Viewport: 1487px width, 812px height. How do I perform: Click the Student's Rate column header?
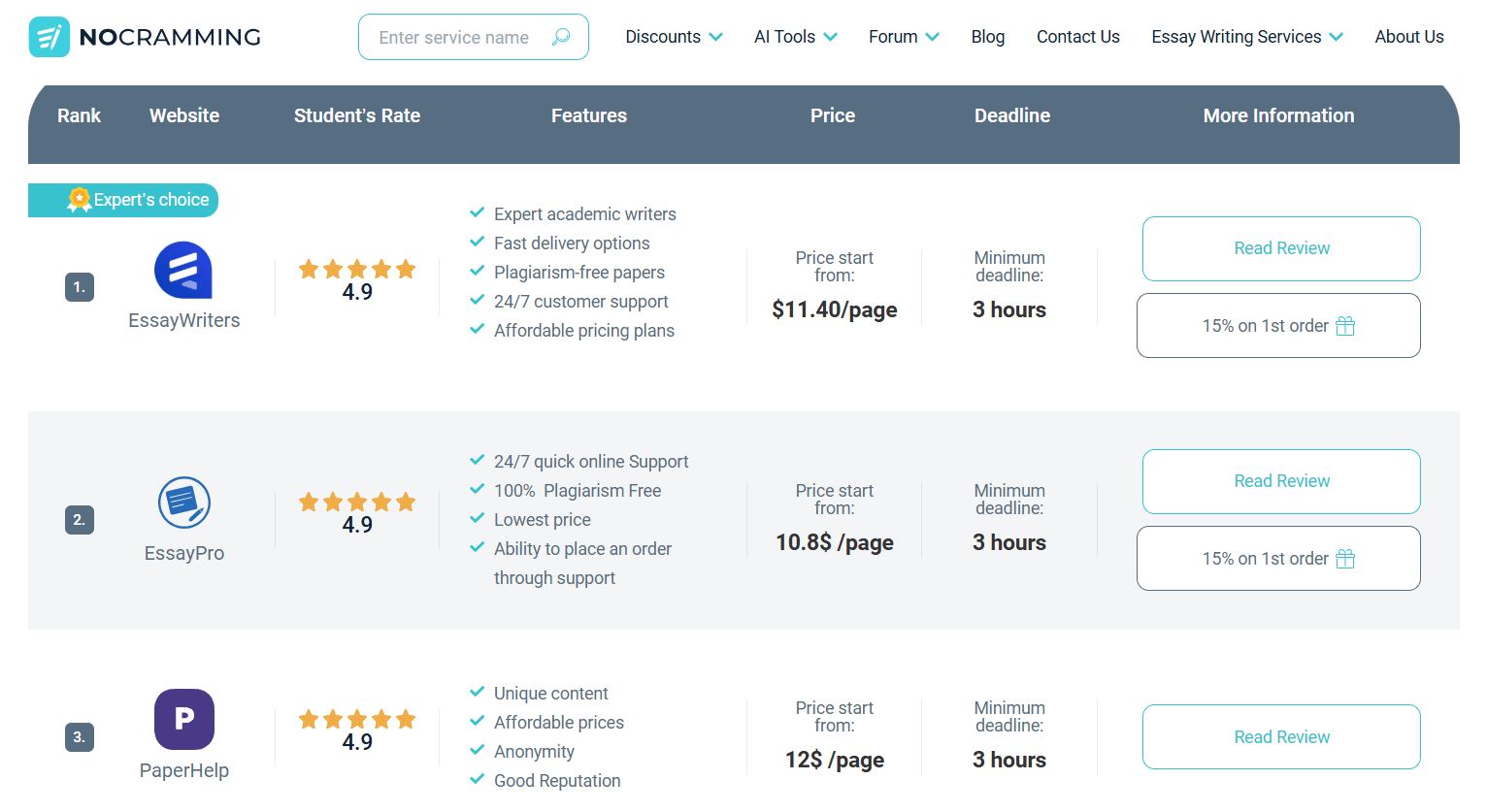coord(357,115)
